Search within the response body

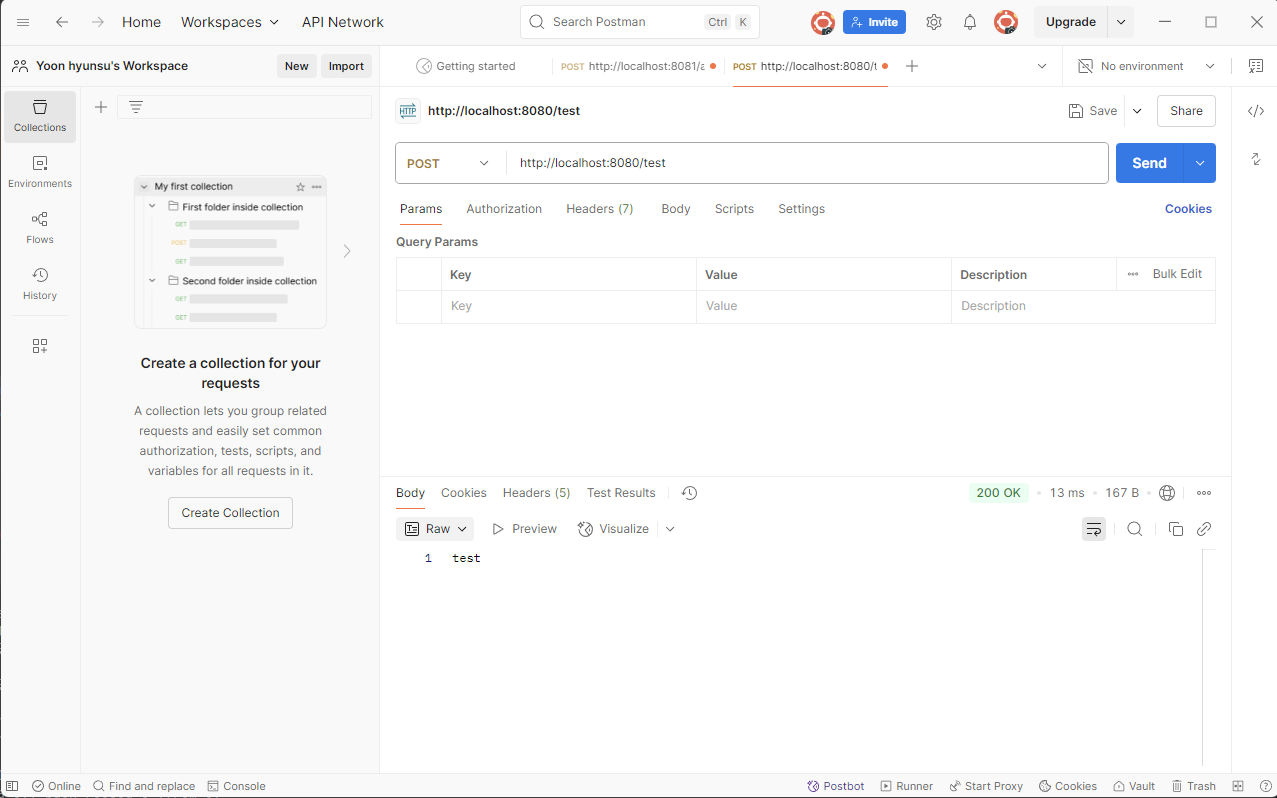(1135, 529)
